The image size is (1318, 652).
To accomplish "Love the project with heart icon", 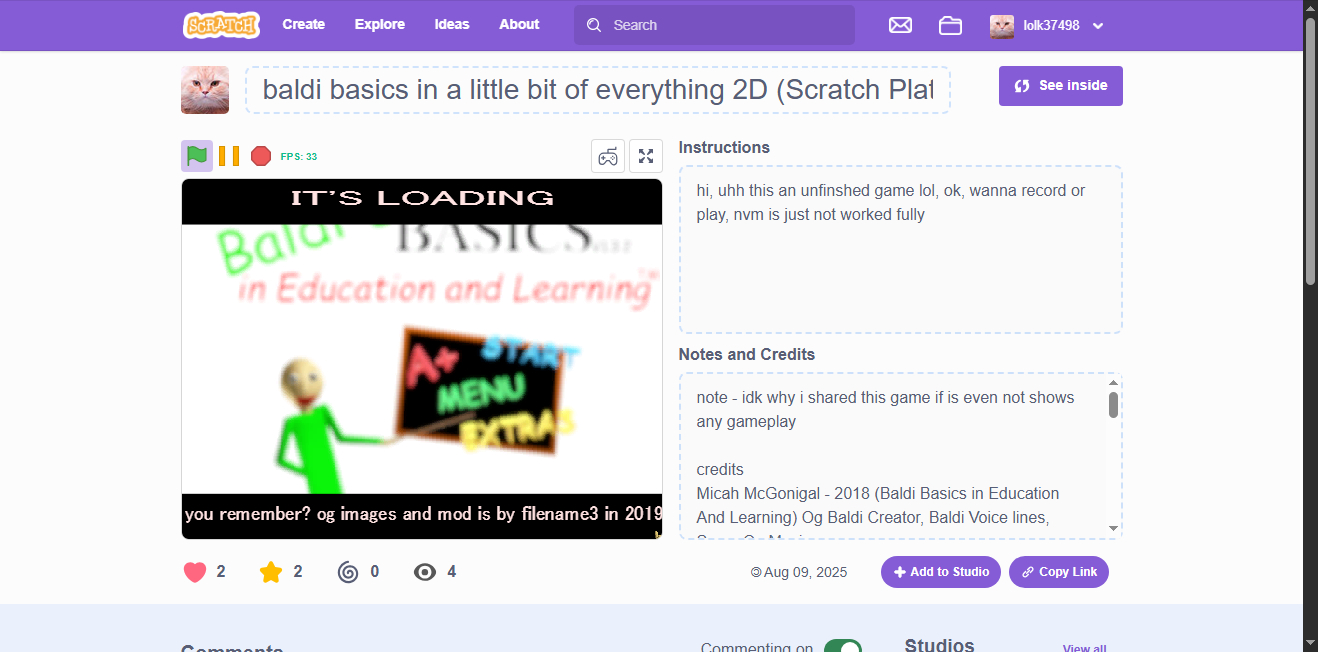I will click(195, 572).
